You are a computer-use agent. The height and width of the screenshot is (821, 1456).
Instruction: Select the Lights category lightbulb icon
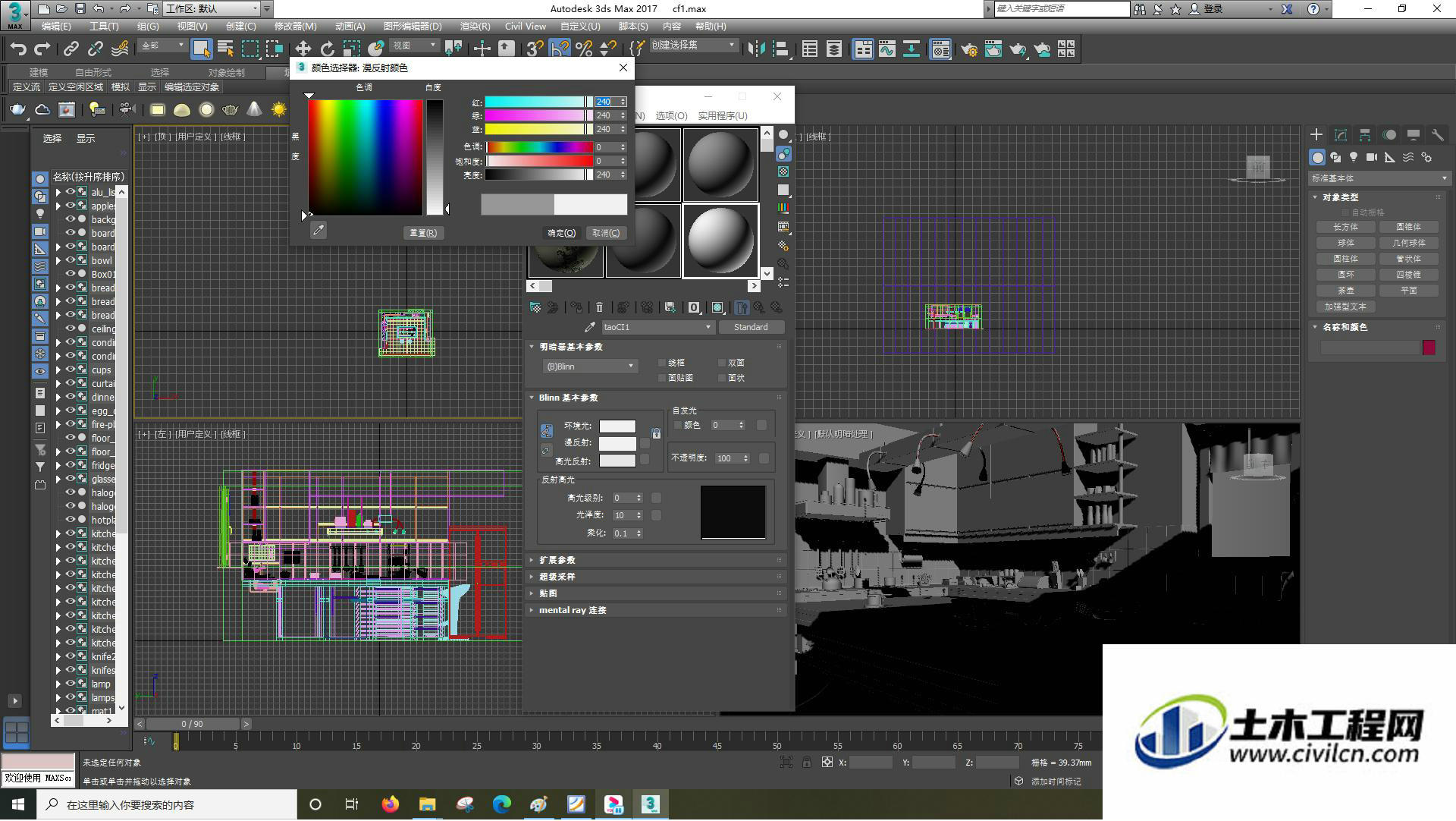pyautogui.click(x=1354, y=157)
